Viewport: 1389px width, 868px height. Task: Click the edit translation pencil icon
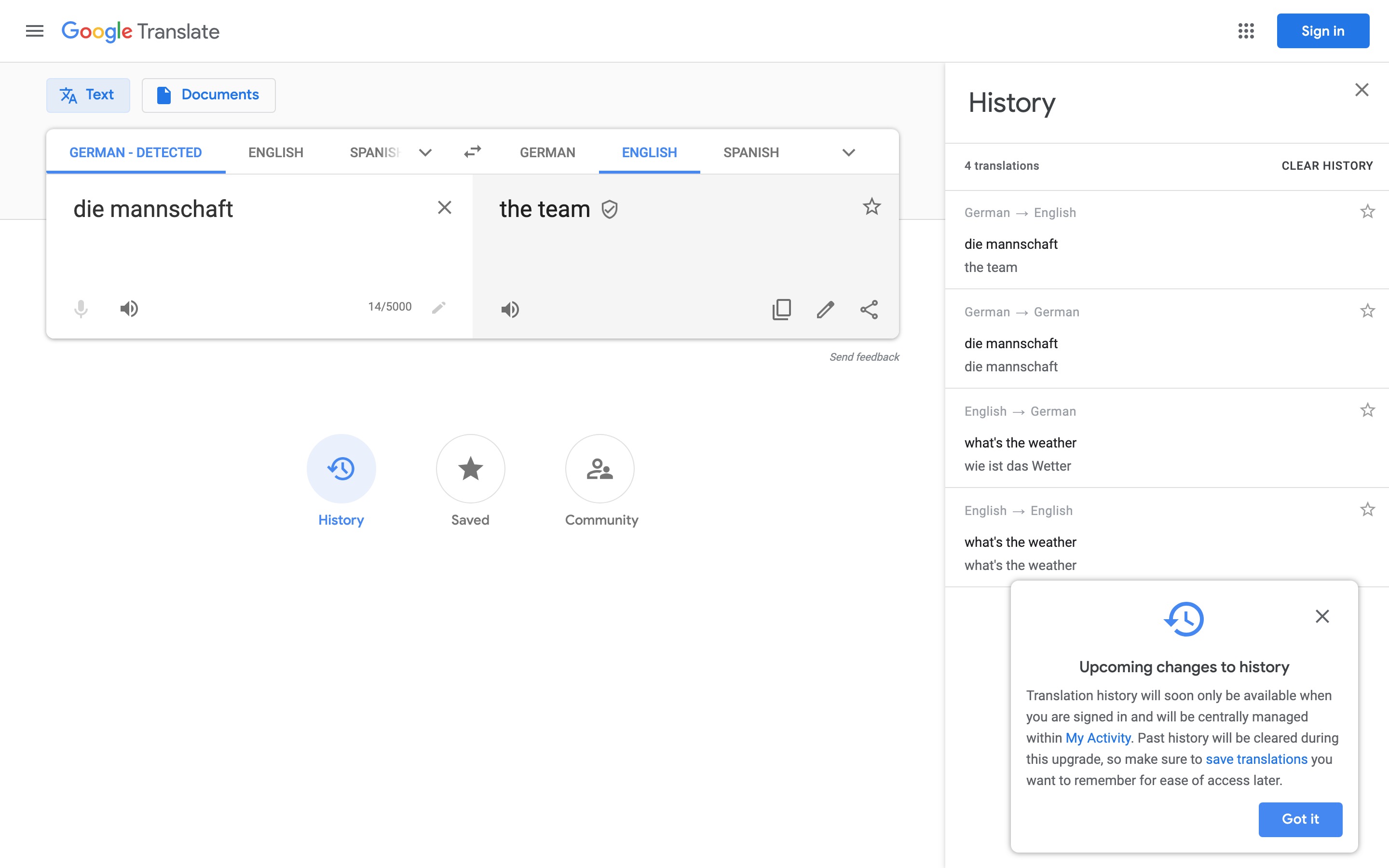coord(825,309)
